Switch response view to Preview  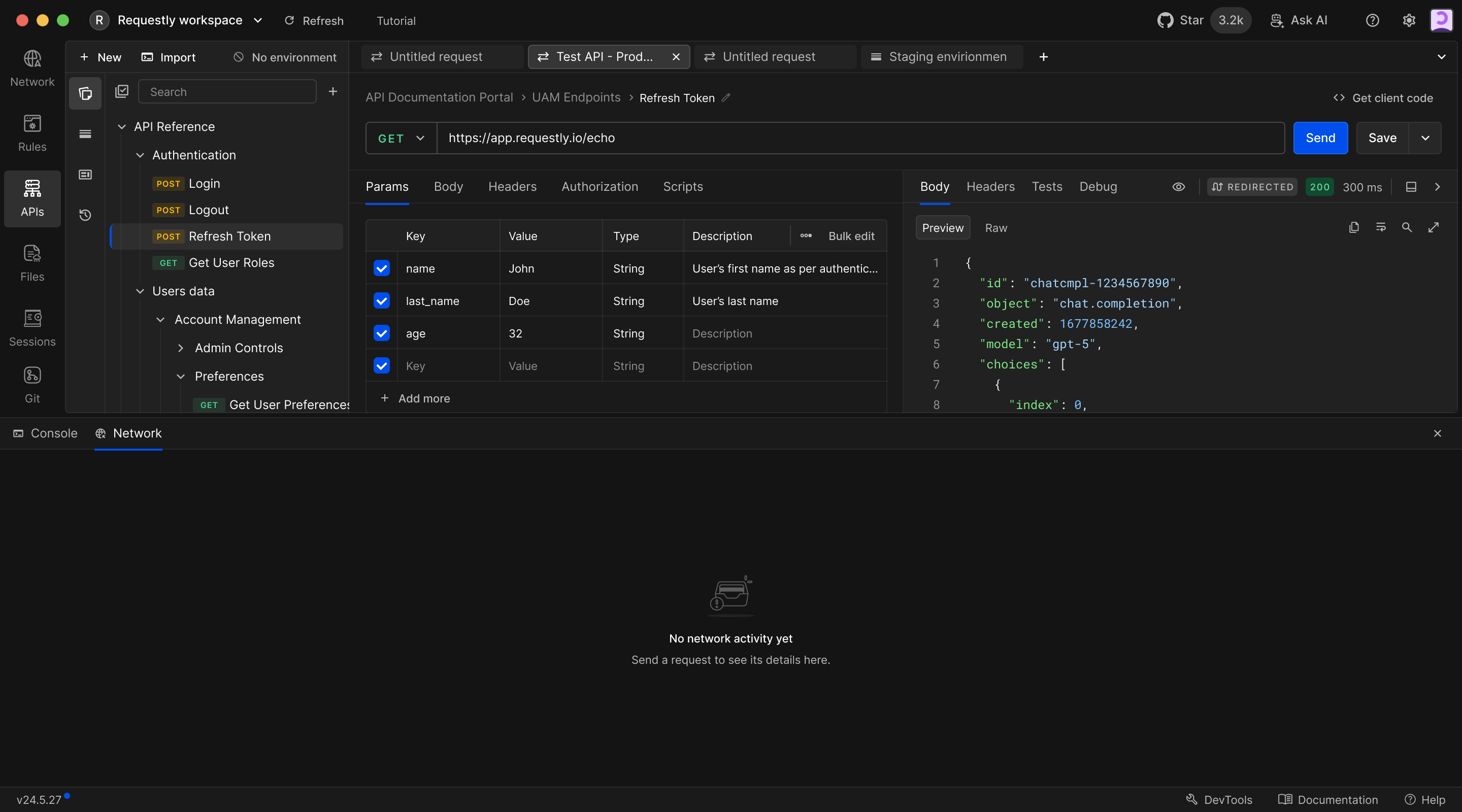tap(943, 227)
